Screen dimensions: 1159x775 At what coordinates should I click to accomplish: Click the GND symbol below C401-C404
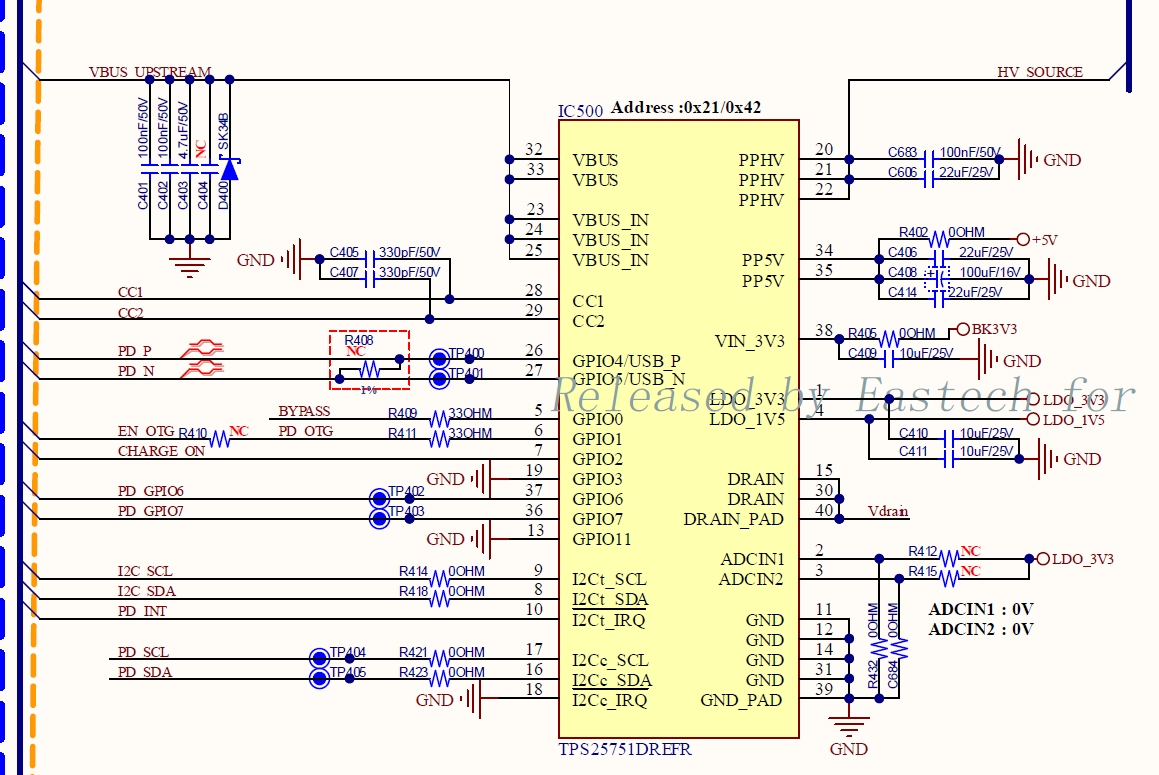click(189, 265)
